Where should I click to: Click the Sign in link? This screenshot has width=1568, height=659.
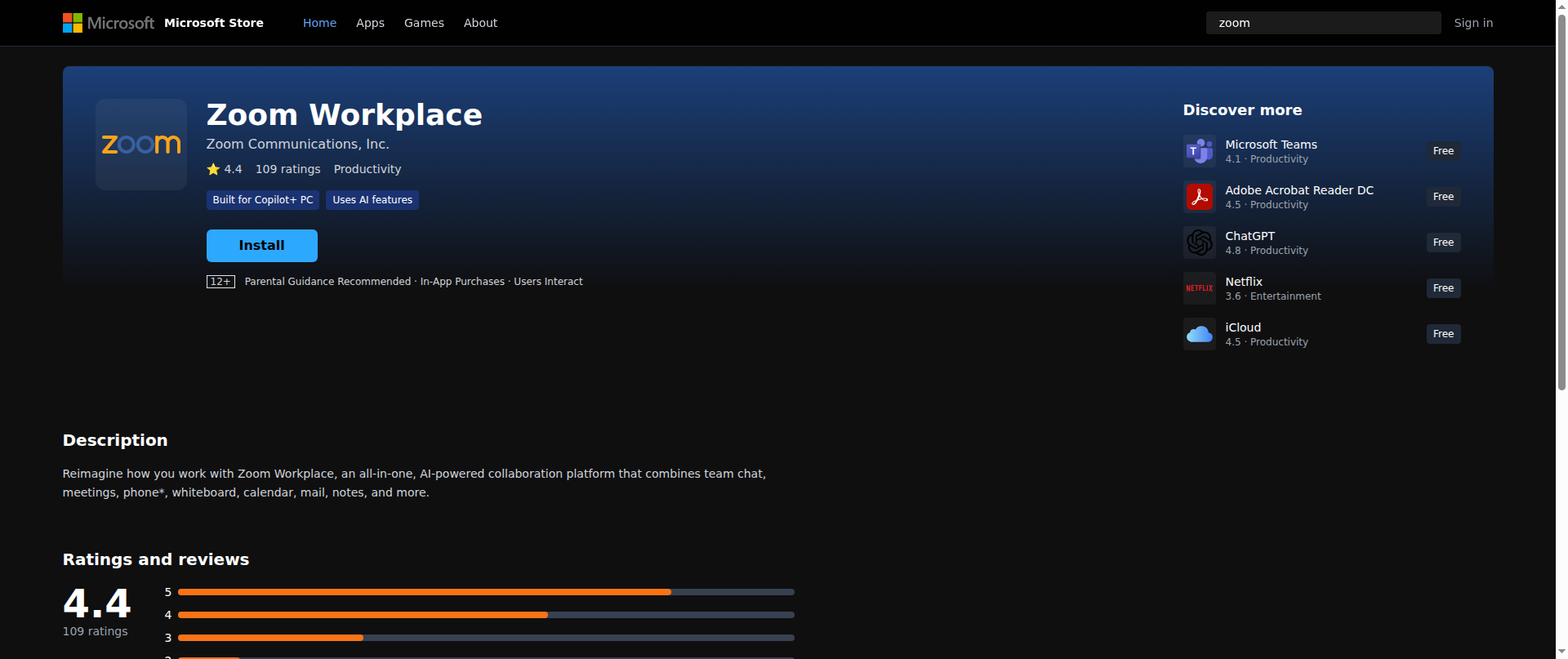tap(1473, 23)
